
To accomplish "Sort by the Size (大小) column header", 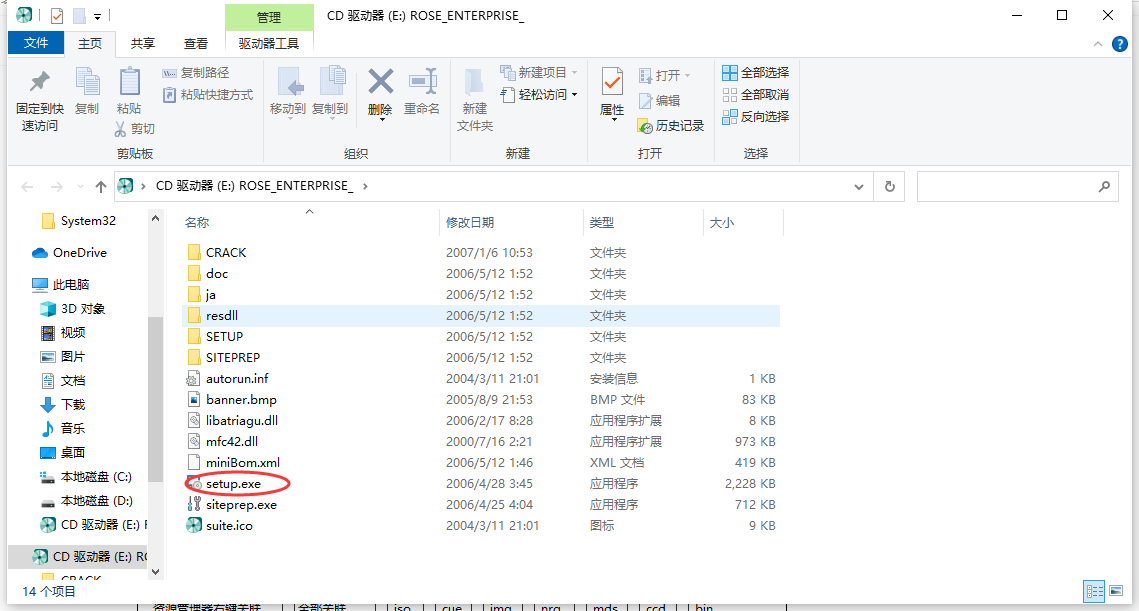I will 722,222.
